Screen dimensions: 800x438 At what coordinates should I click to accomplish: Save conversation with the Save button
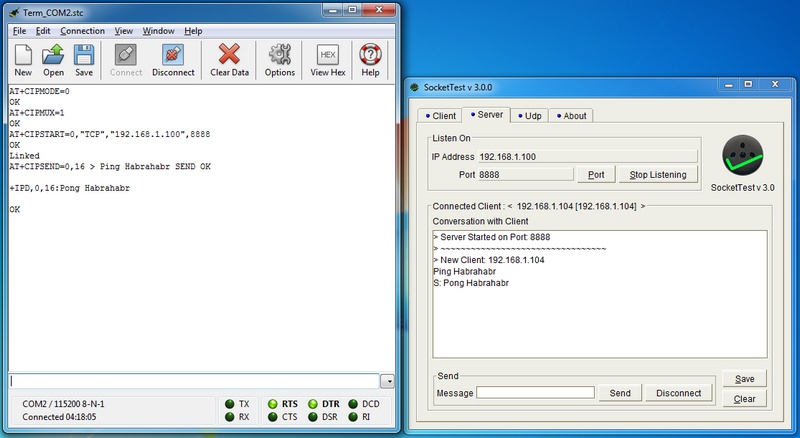pyautogui.click(x=744, y=379)
